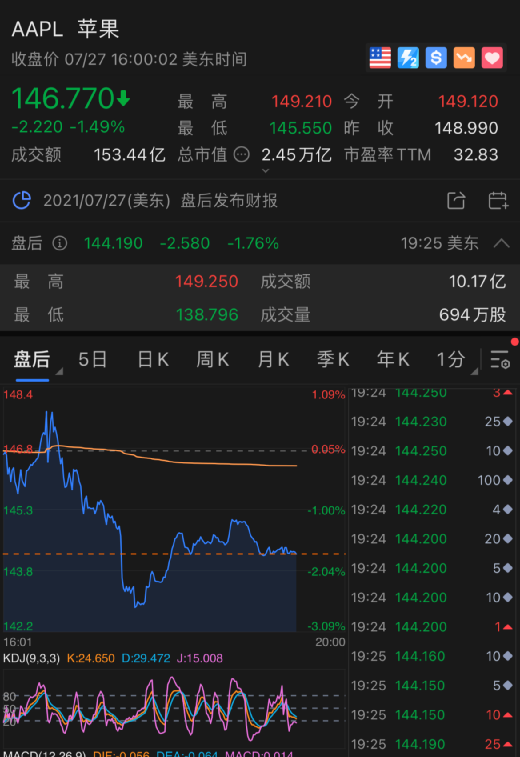Tap the pink heart favorite icon
520x757 pixels.
click(x=492, y=58)
